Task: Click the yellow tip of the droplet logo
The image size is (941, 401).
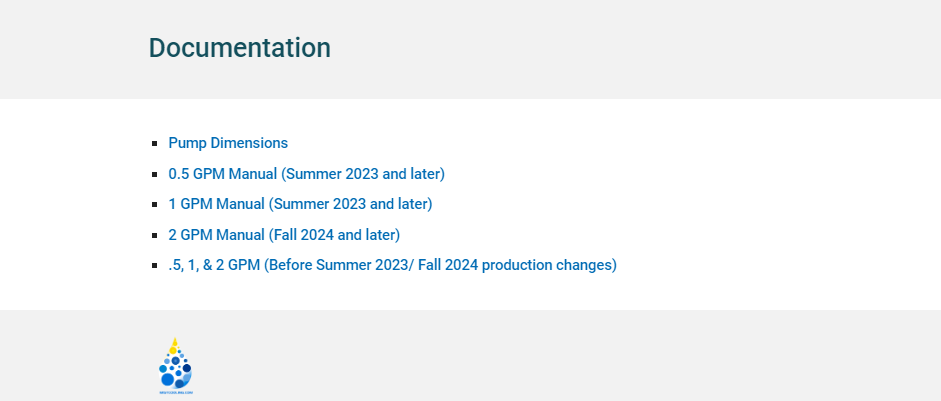Action: [174, 343]
